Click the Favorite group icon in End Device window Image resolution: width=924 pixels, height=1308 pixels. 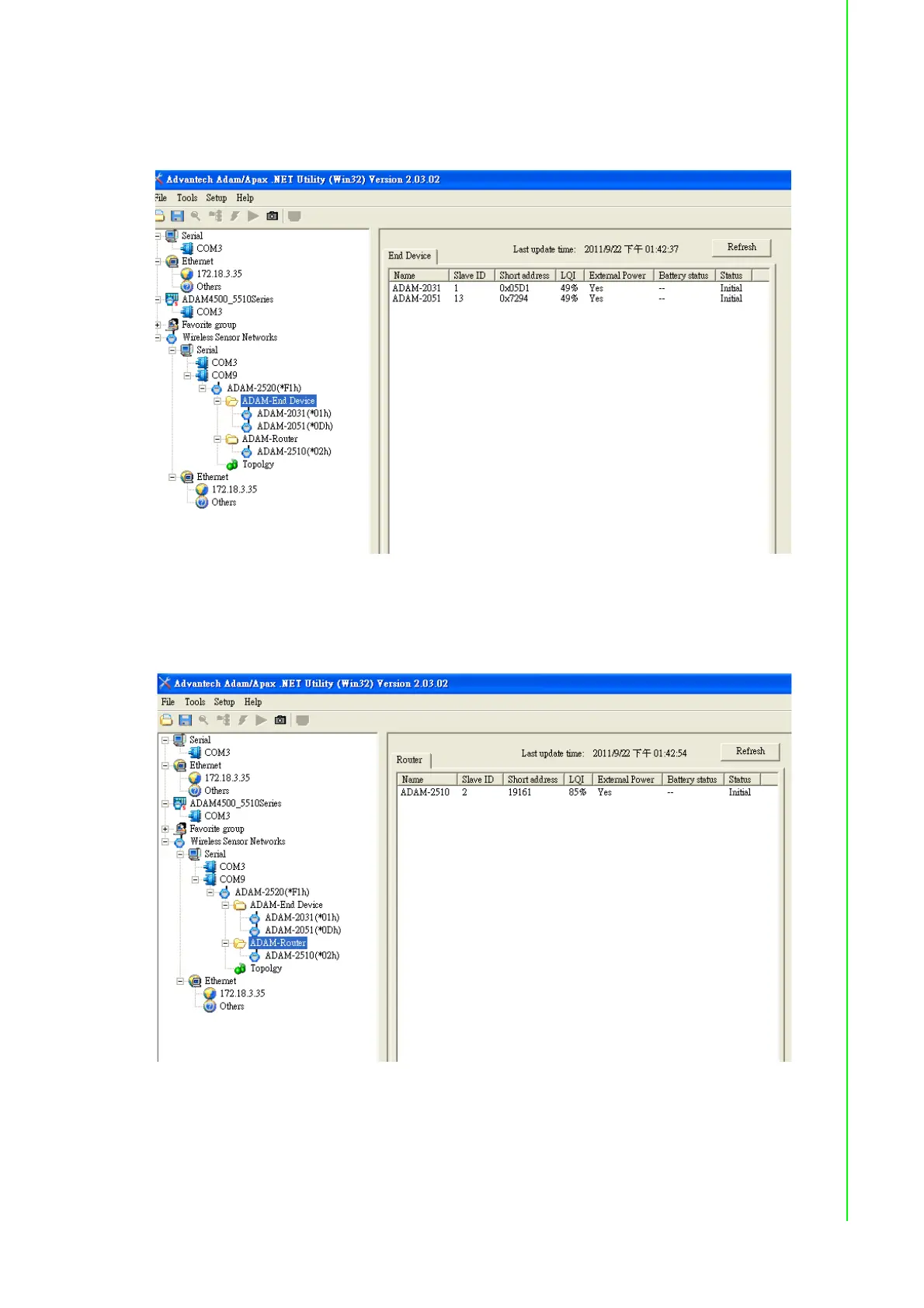point(172,325)
